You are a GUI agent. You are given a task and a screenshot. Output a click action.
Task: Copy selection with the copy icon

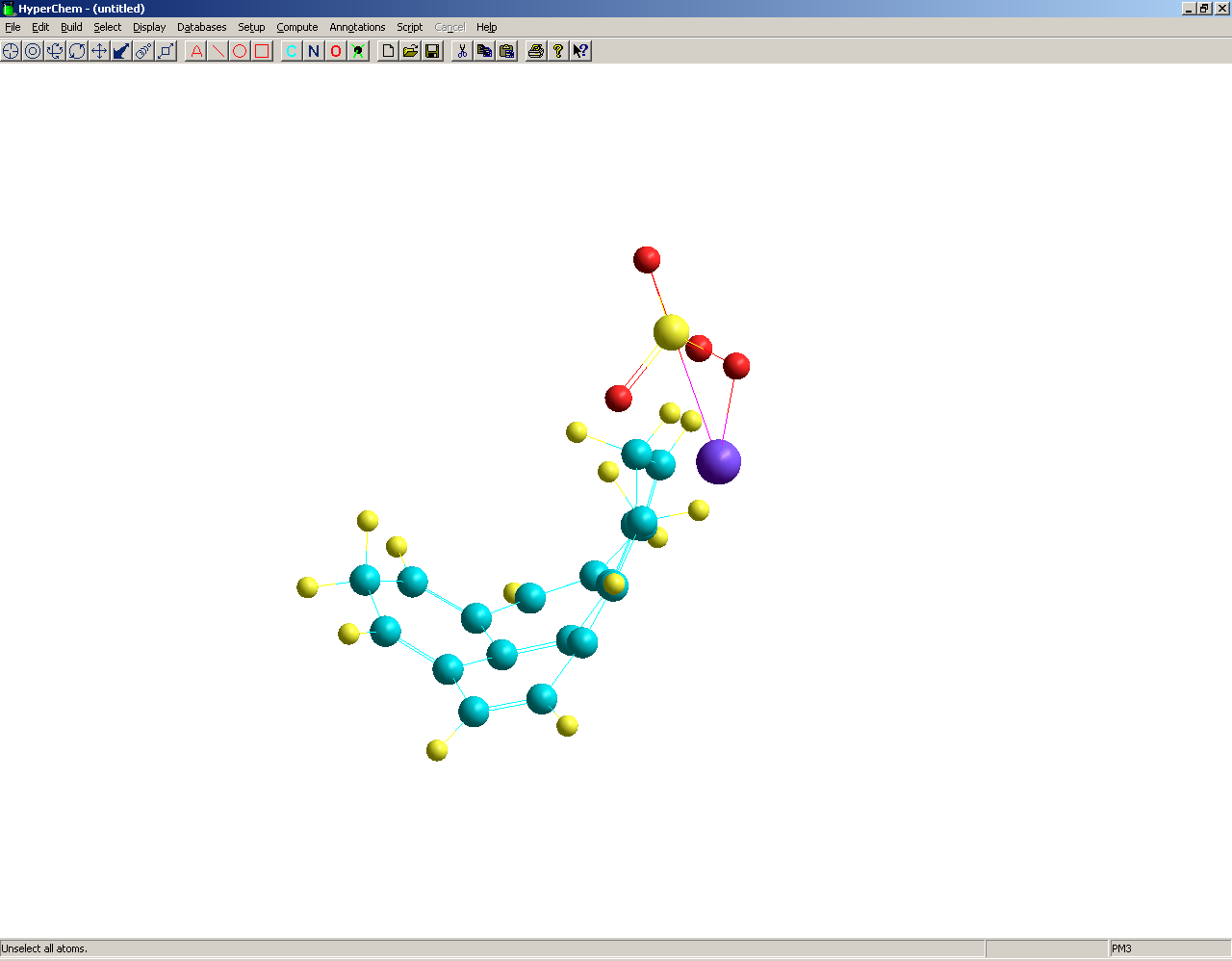point(484,51)
